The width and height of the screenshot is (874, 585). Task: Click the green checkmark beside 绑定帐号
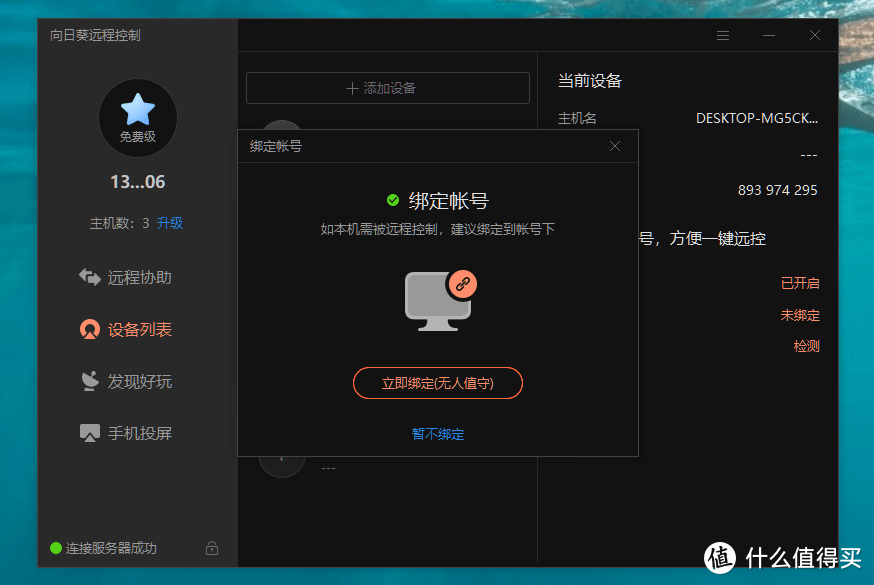[x=393, y=200]
